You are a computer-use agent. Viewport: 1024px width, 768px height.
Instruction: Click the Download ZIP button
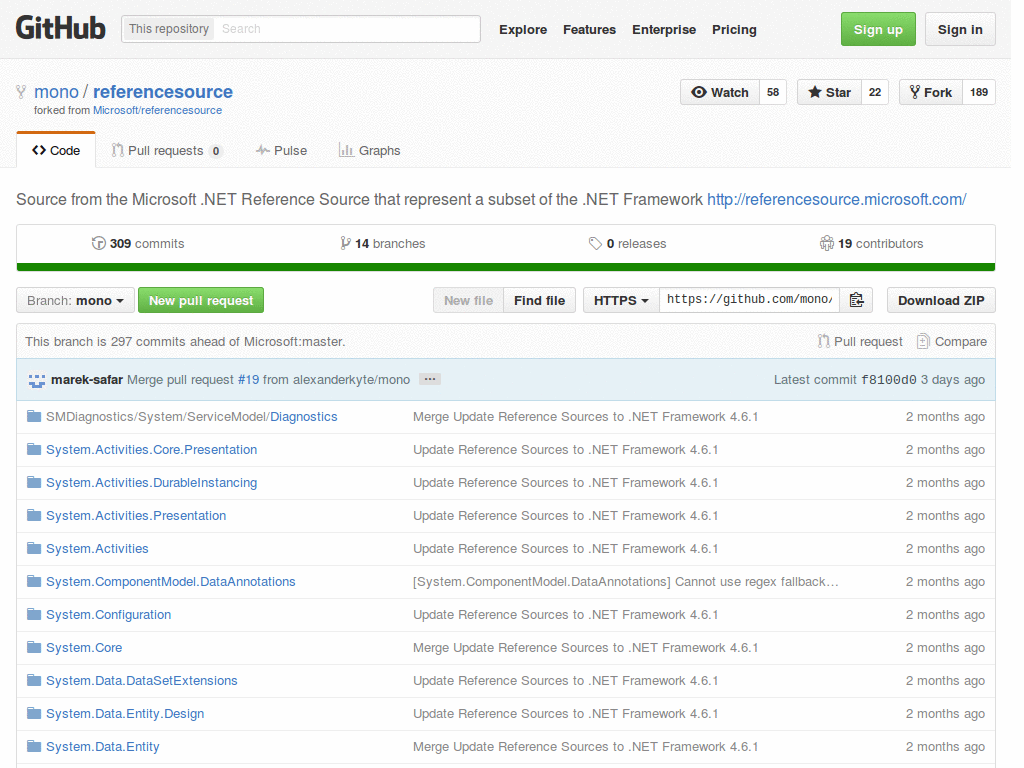tap(940, 300)
